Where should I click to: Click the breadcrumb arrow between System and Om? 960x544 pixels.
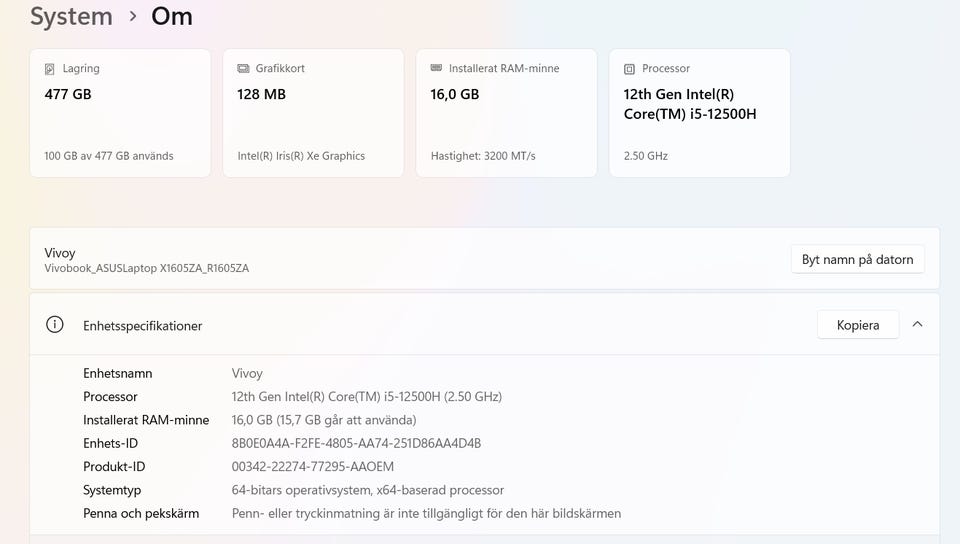132,17
